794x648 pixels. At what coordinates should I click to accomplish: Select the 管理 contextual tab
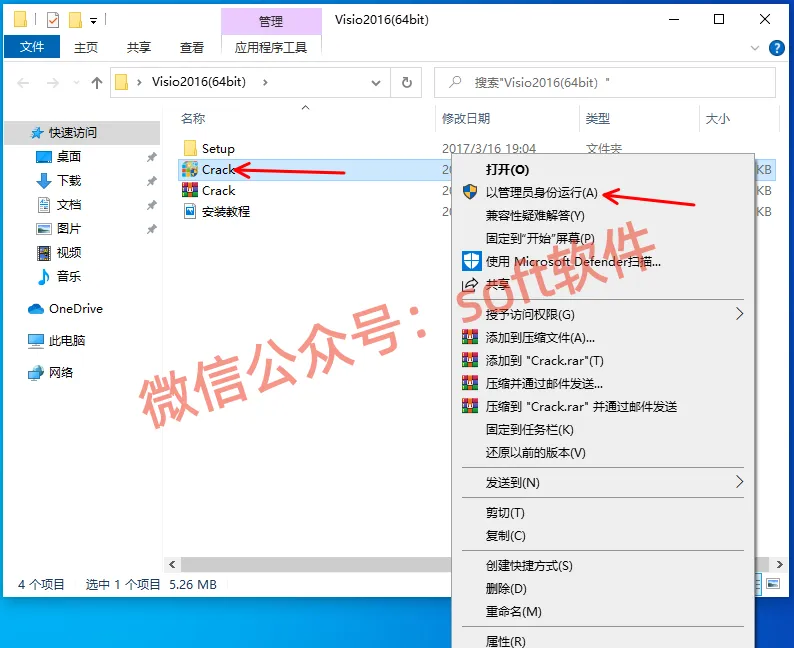pos(271,21)
